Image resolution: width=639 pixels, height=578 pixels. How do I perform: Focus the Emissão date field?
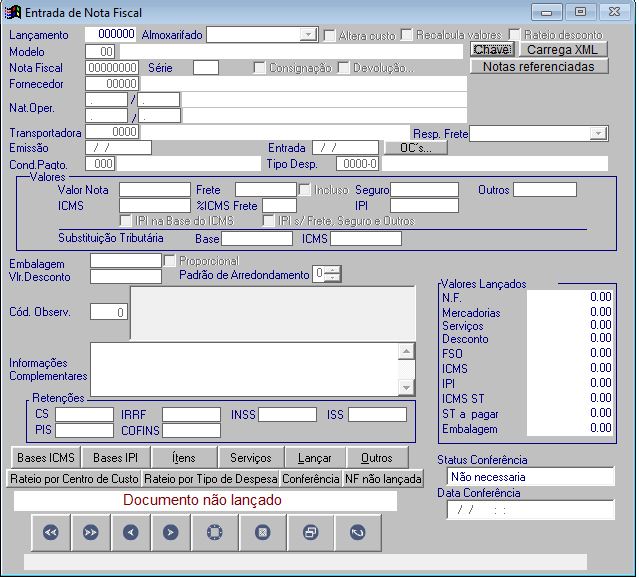[x=118, y=147]
